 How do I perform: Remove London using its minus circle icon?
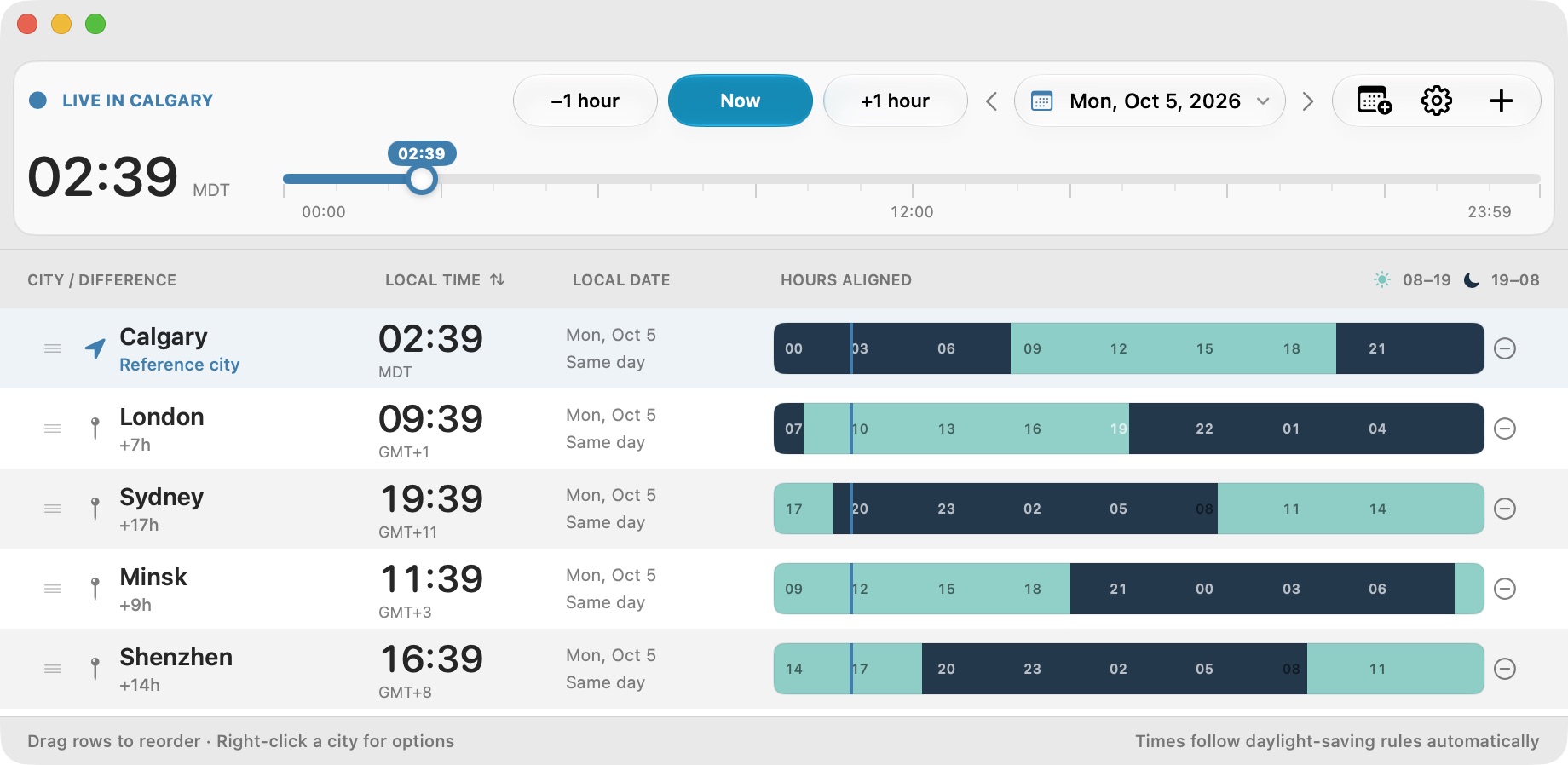[x=1505, y=429]
